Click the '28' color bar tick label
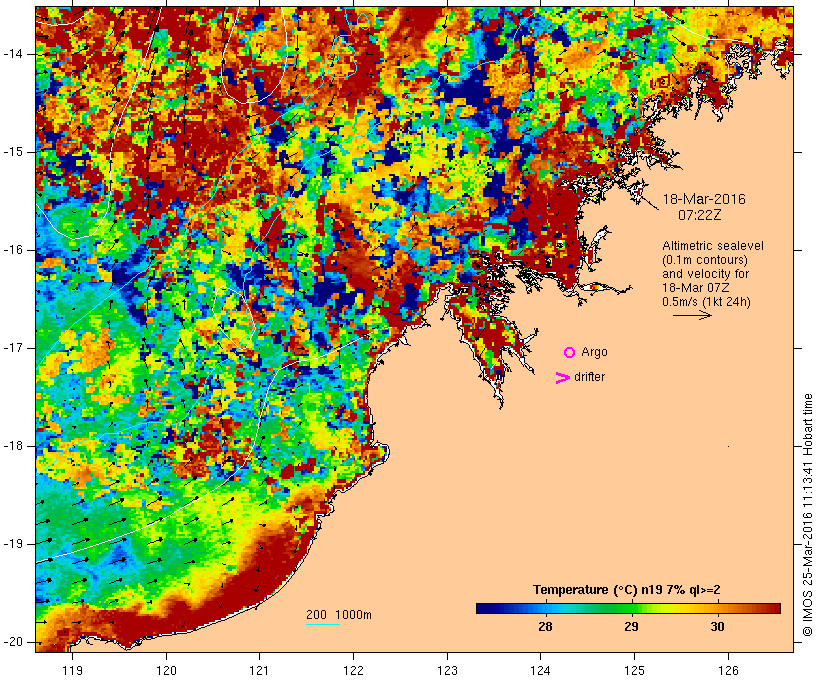This screenshot has height=680, width=820. [545, 626]
